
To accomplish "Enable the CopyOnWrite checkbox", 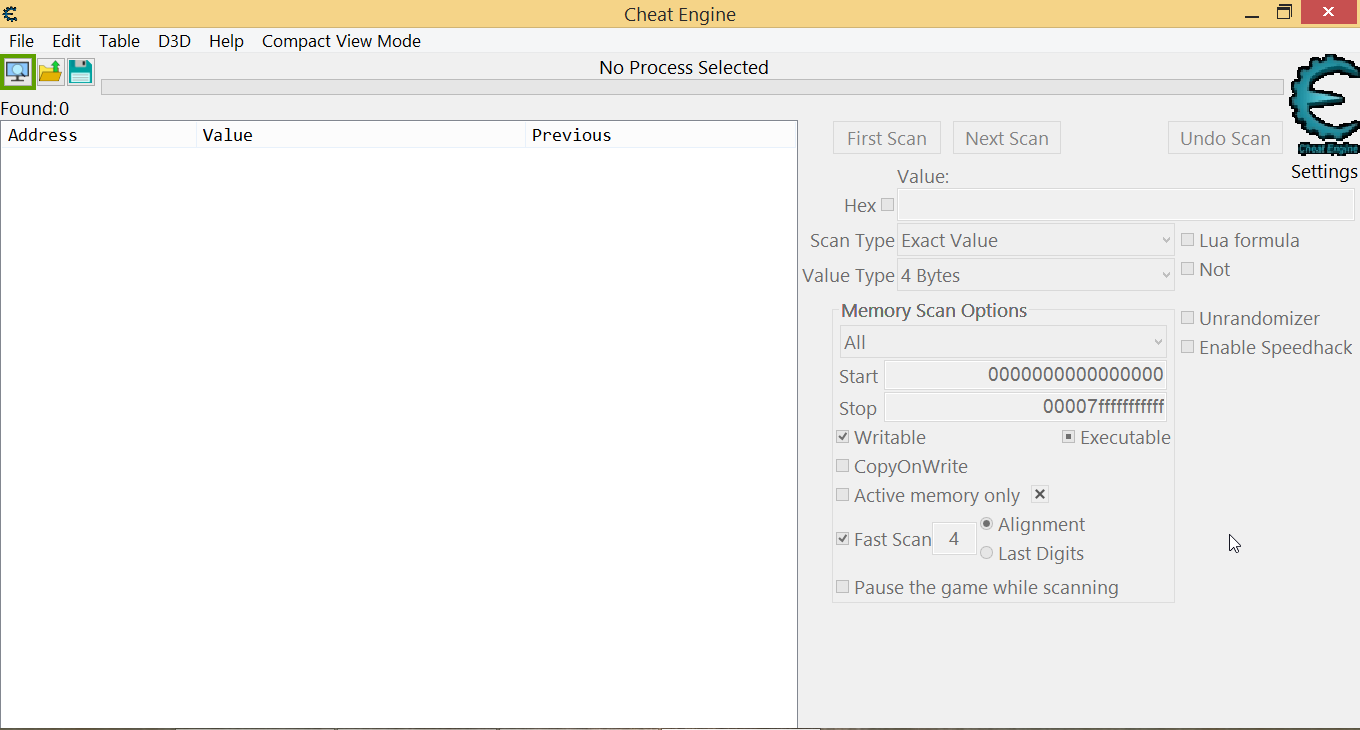I will [x=843, y=466].
